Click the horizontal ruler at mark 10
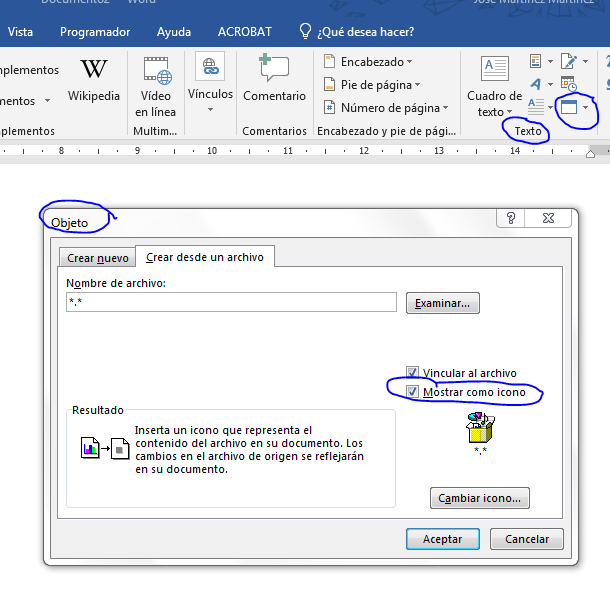Screen dimensions: 610x602 (212, 151)
